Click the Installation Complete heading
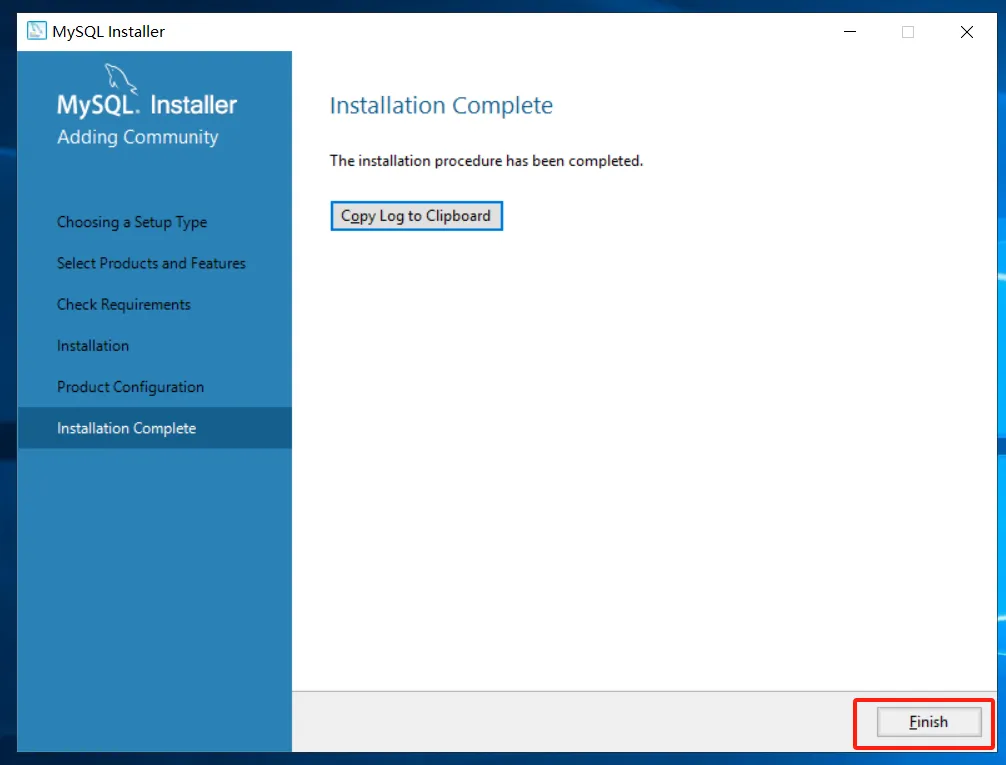The image size is (1006, 765). (x=441, y=105)
